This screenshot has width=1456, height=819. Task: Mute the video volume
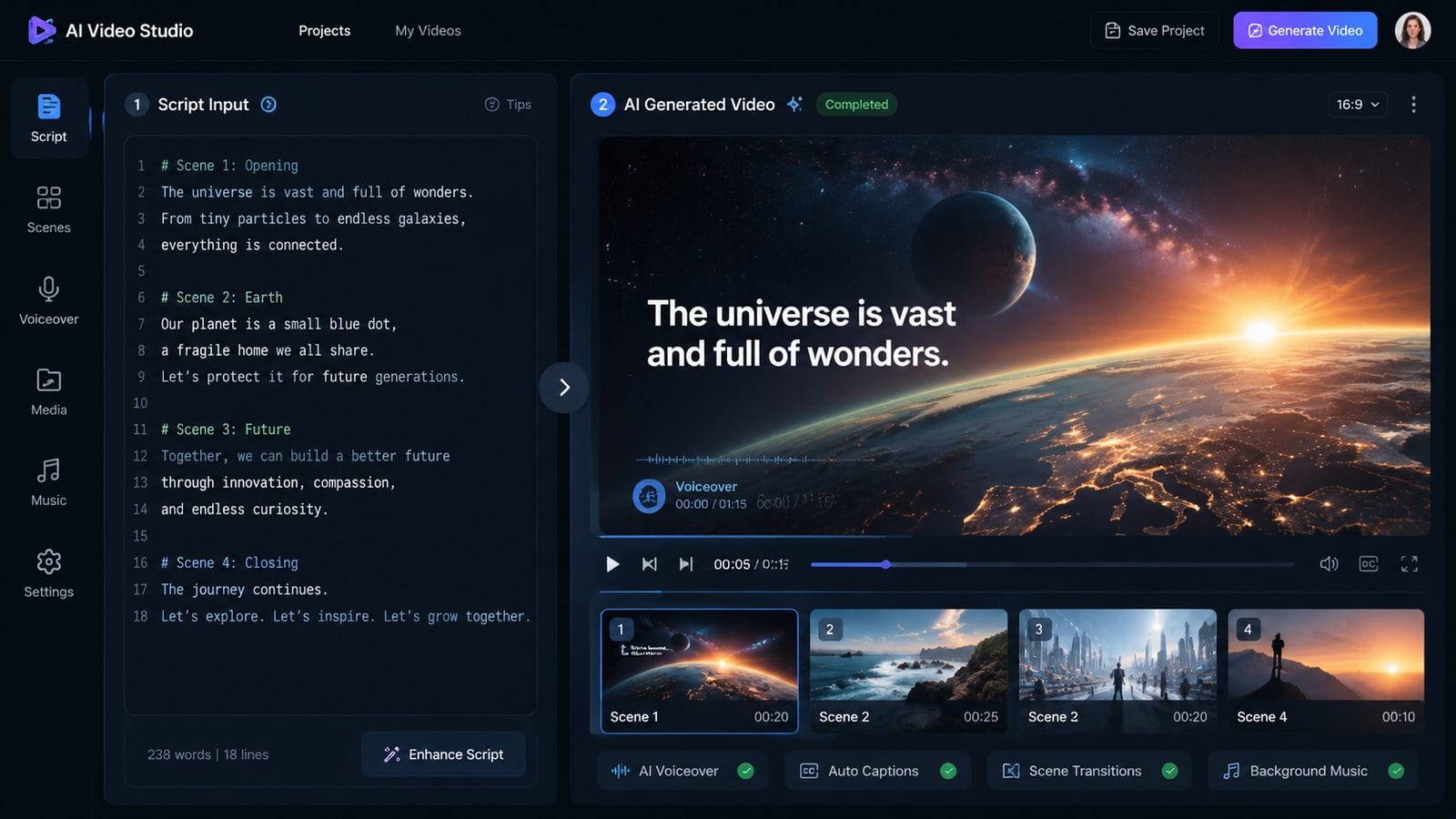[x=1329, y=564]
